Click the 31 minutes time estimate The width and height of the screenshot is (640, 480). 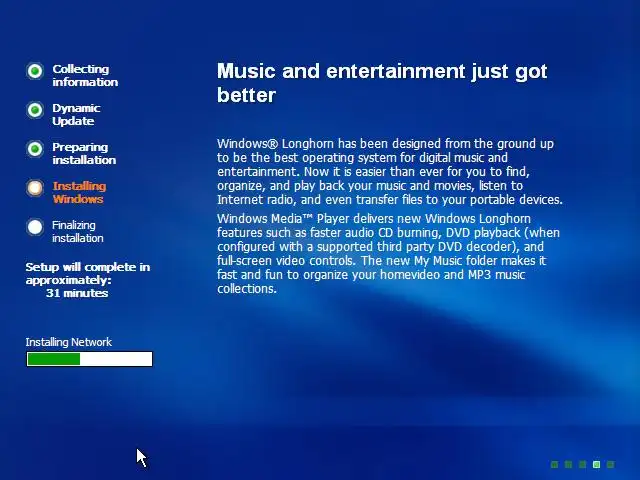[x=77, y=293]
